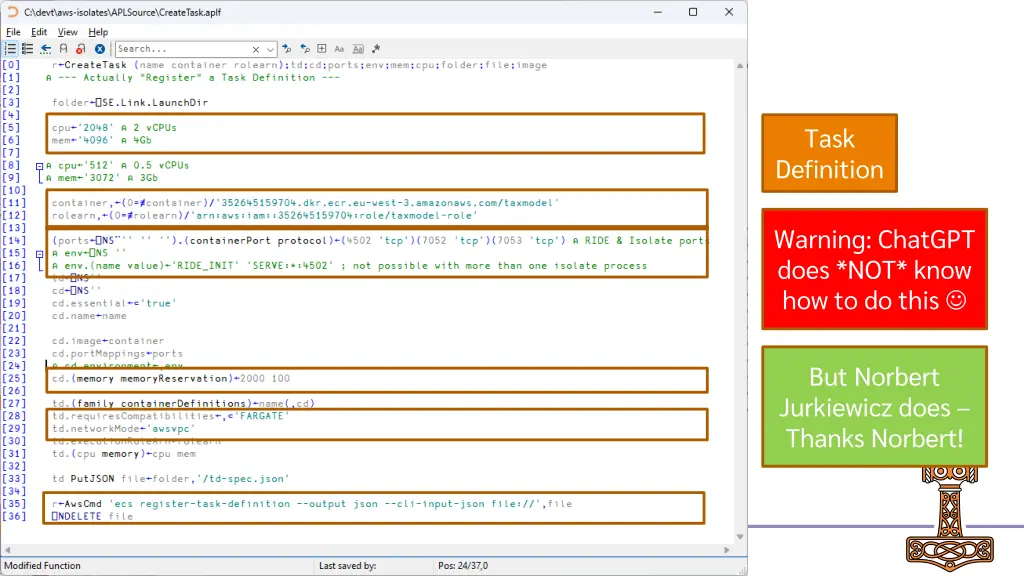1024x576 pixels.
Task: Click the "cd.portMappings←ports" code line
Action: (118, 354)
